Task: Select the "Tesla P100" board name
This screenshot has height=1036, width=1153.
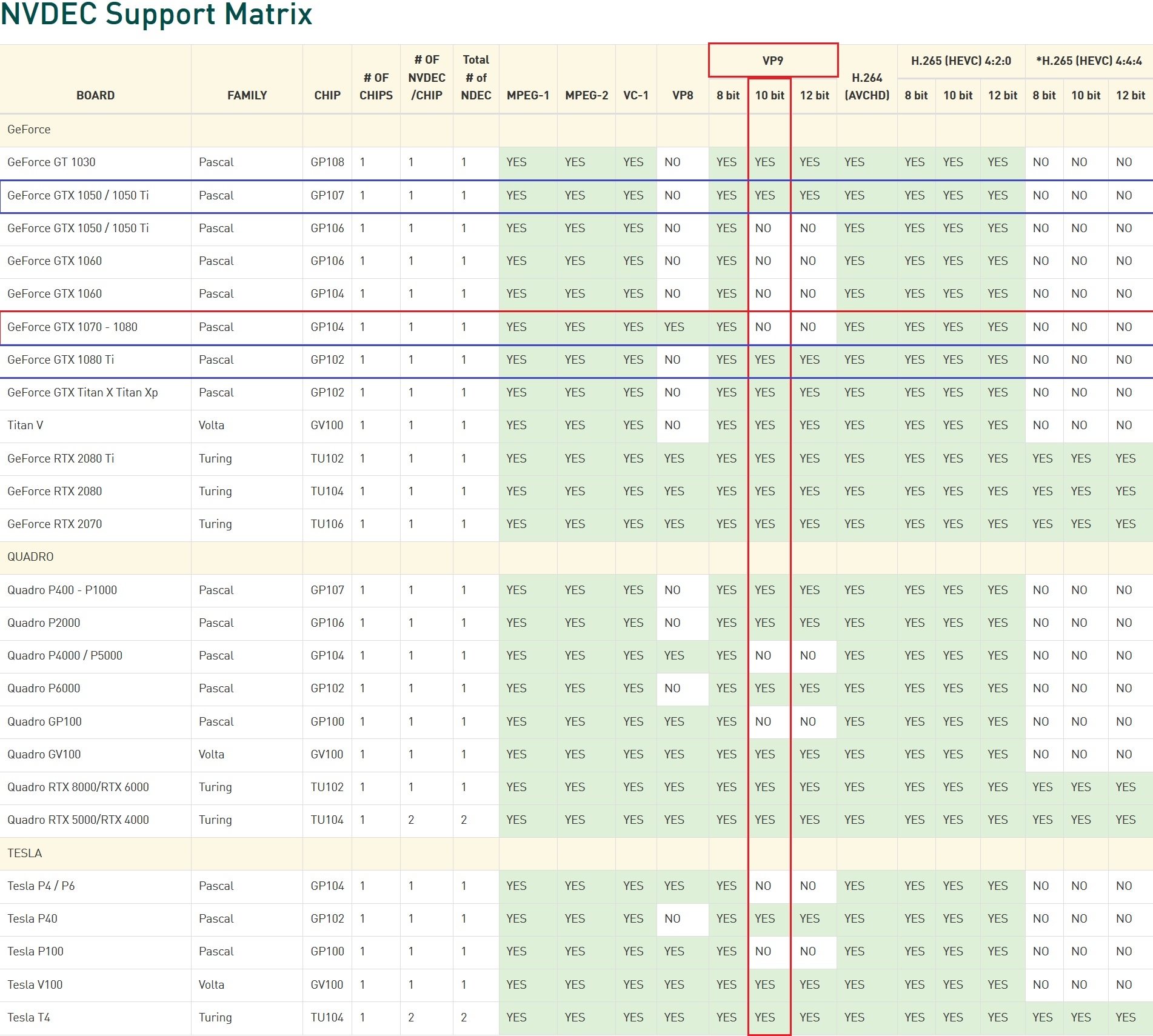Action: (x=36, y=951)
